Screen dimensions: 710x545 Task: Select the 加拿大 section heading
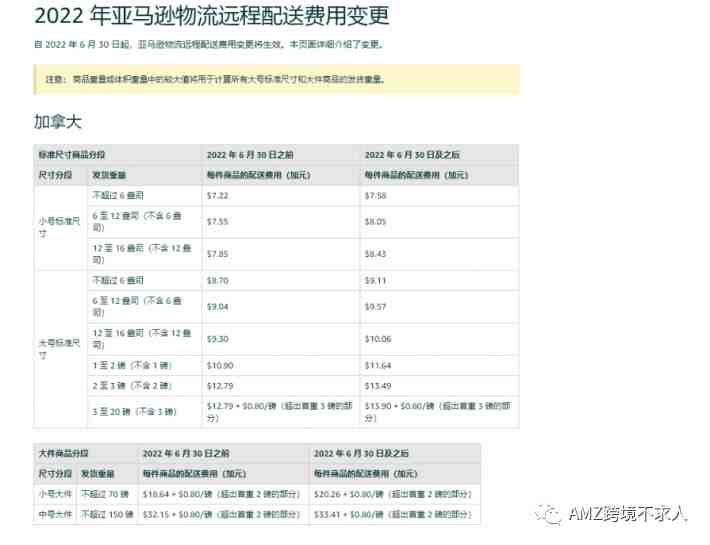(x=58, y=122)
